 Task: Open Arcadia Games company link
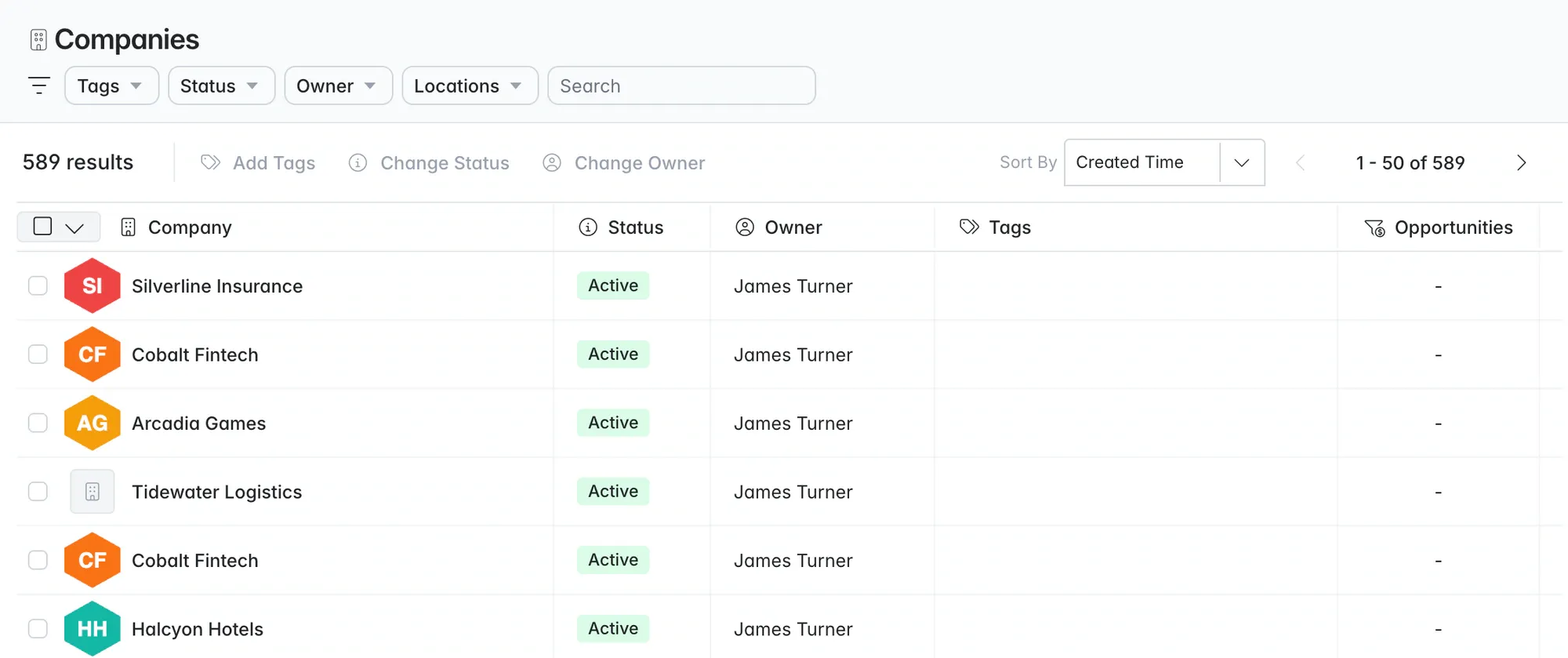tap(199, 424)
